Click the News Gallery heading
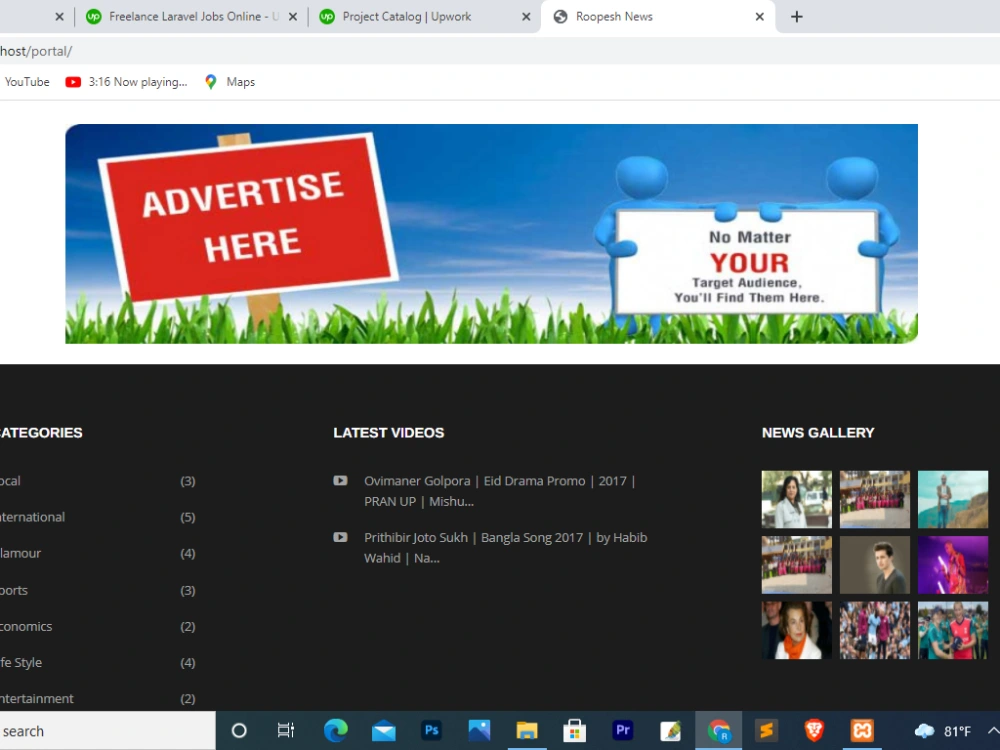The image size is (1000, 750). point(818,433)
